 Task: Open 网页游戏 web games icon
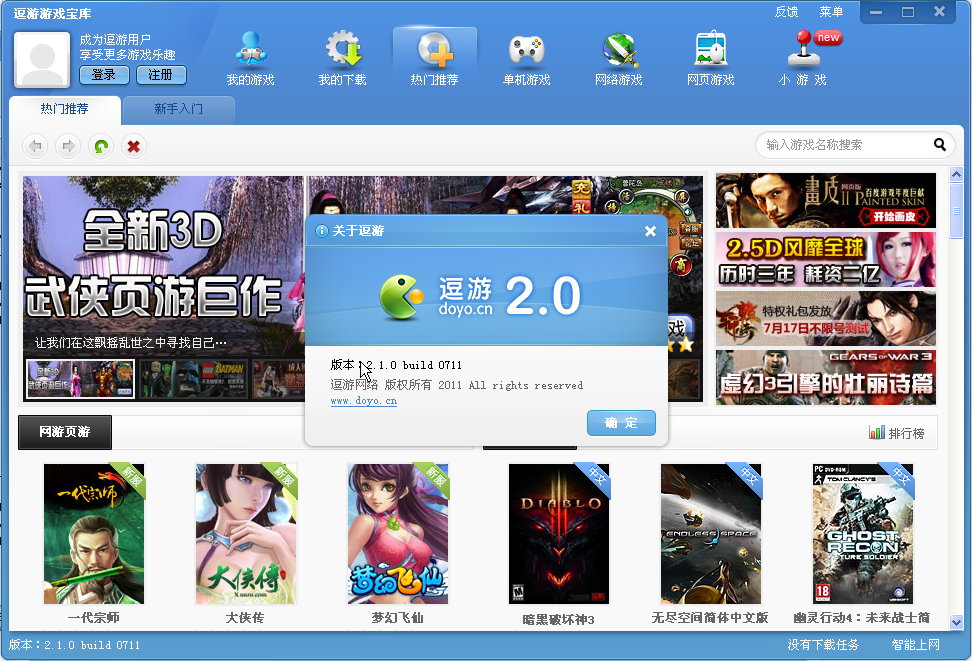coord(710,58)
